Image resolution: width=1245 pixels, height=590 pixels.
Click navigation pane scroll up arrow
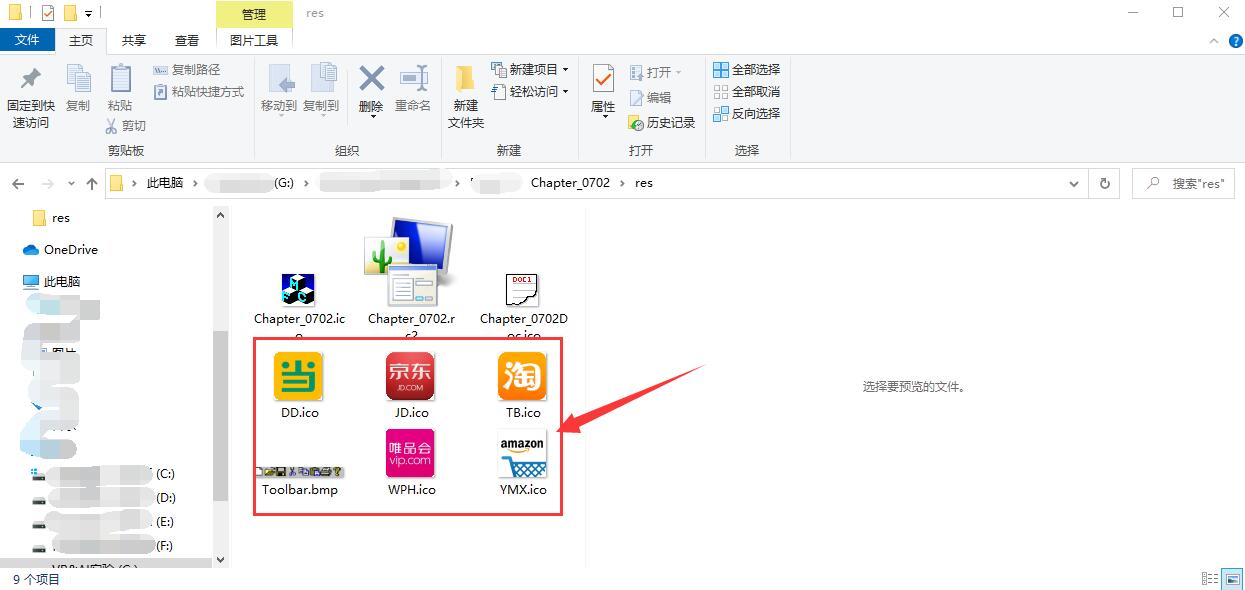(221, 215)
